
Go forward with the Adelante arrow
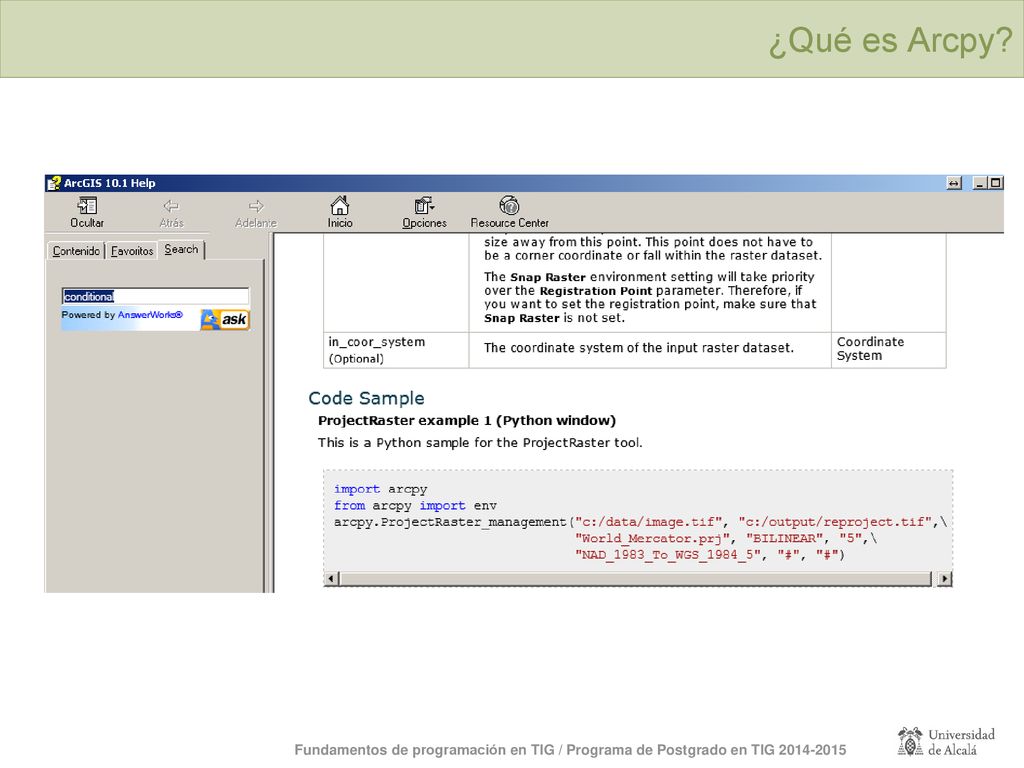click(256, 206)
